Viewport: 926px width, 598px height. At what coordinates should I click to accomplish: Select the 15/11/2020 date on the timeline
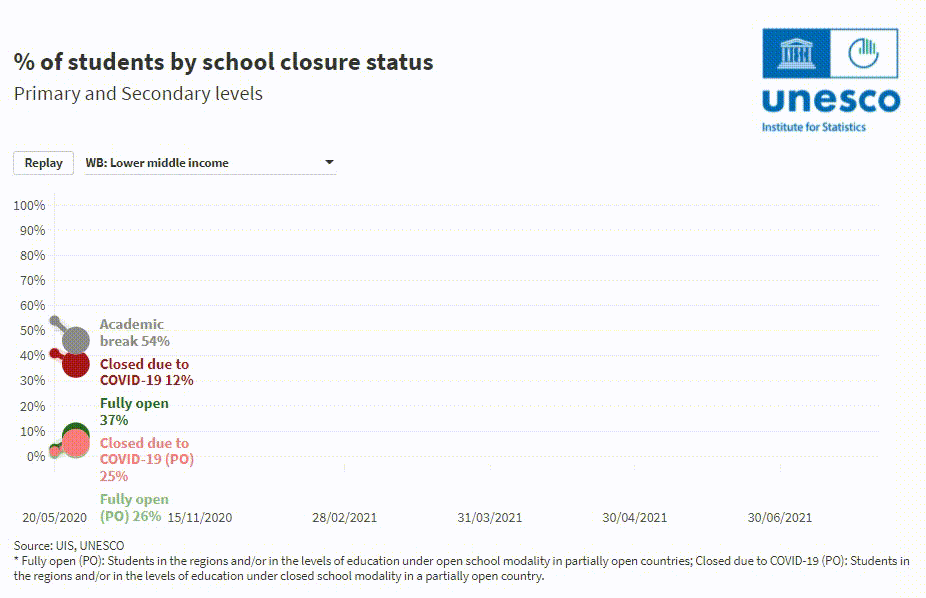(x=200, y=518)
